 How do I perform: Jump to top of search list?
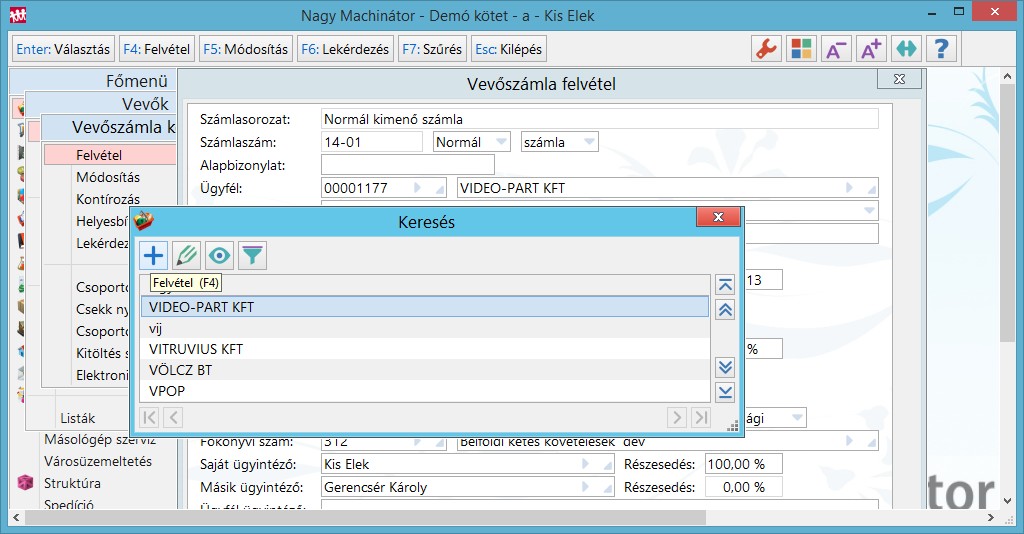point(726,286)
